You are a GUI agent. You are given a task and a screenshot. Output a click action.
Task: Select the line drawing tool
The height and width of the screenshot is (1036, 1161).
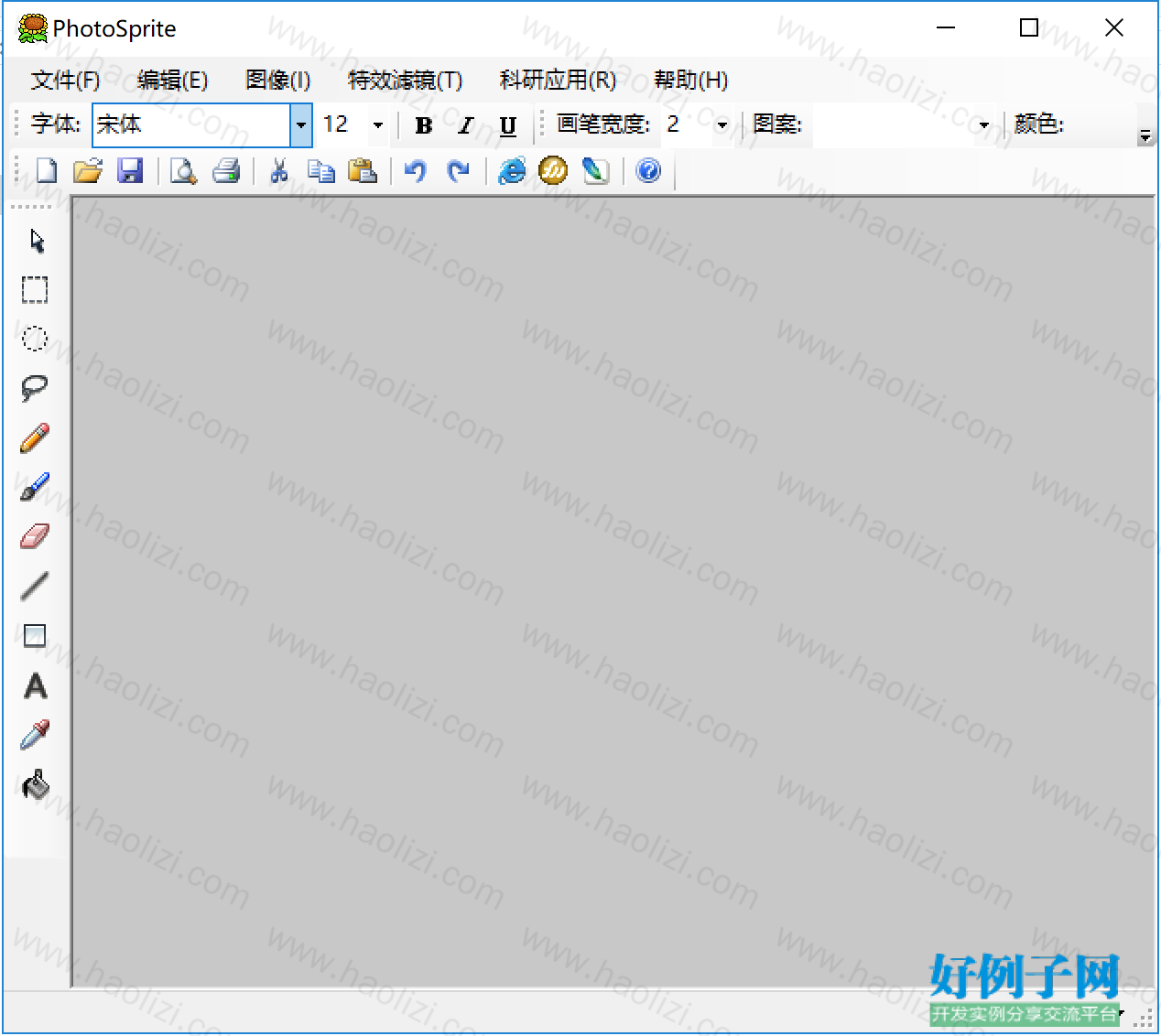click(x=35, y=586)
